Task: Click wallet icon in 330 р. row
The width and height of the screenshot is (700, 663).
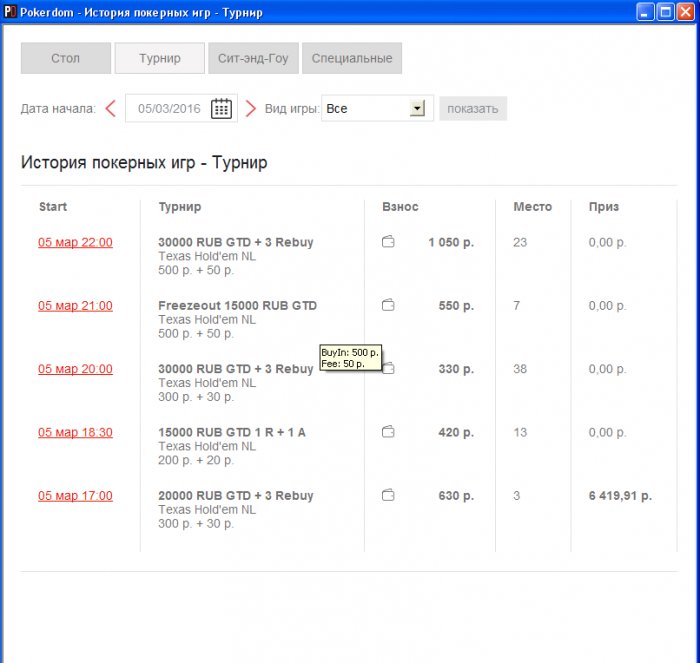Action: (389, 368)
